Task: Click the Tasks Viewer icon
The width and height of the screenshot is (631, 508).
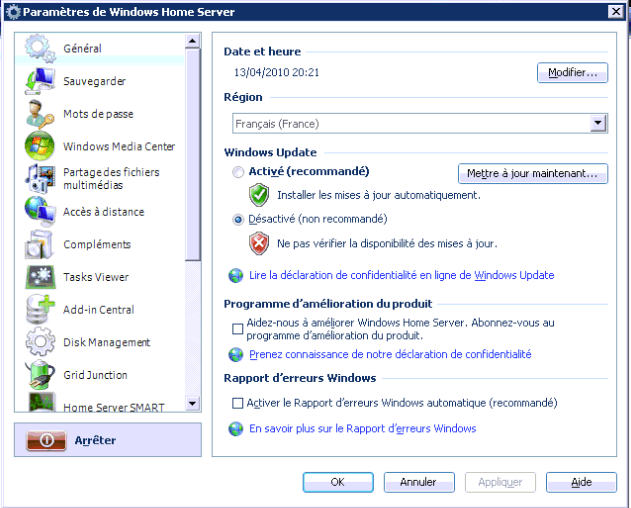Action: click(x=40, y=277)
